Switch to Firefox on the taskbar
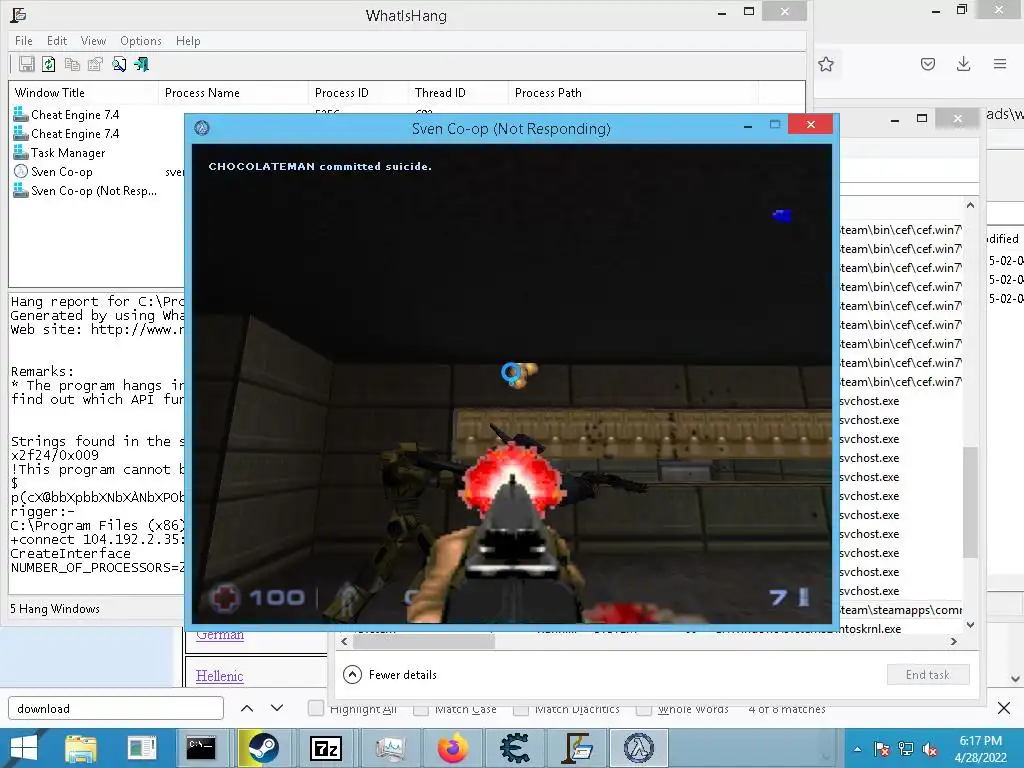 click(453, 748)
